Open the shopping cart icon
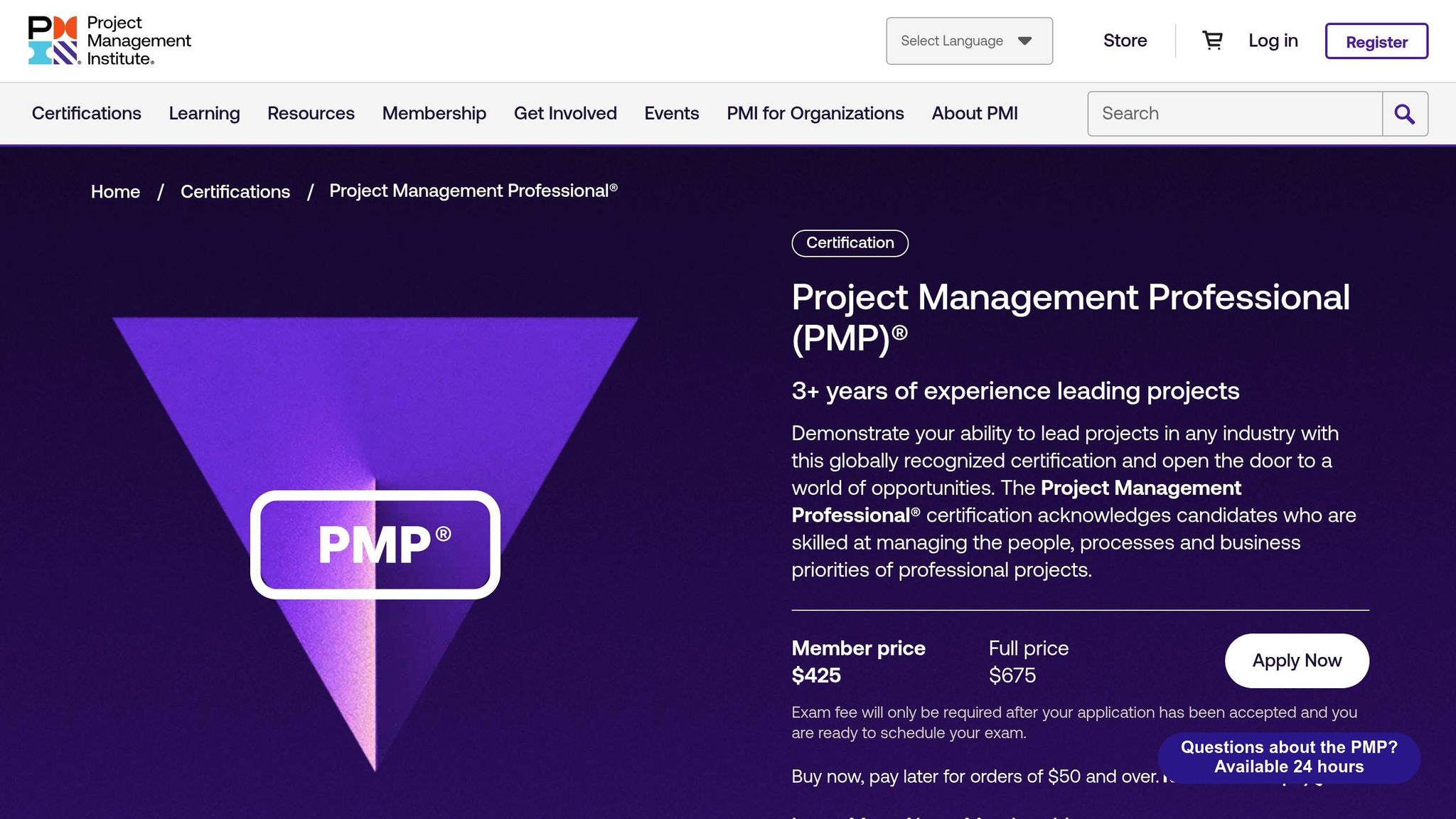Screen dimensions: 1456x819 coord(1212,41)
